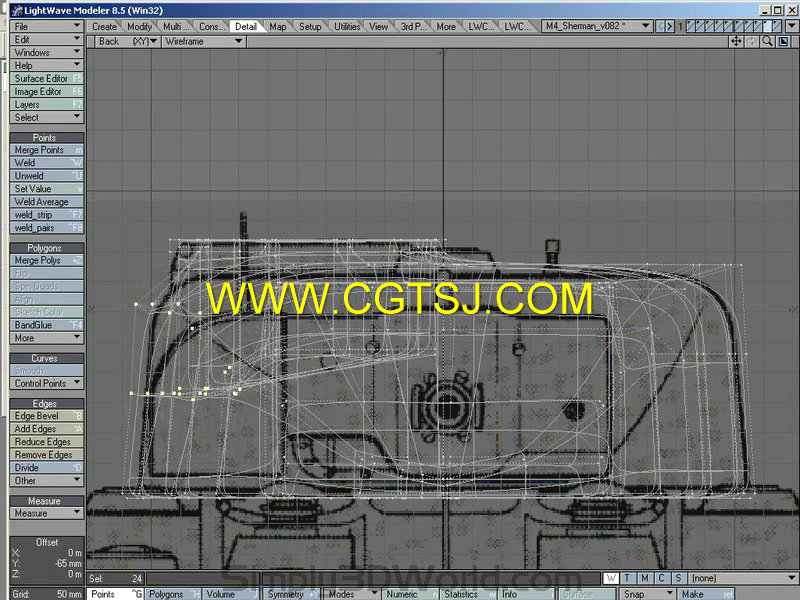
Task: Open the Numeric panel
Action: click(x=411, y=594)
